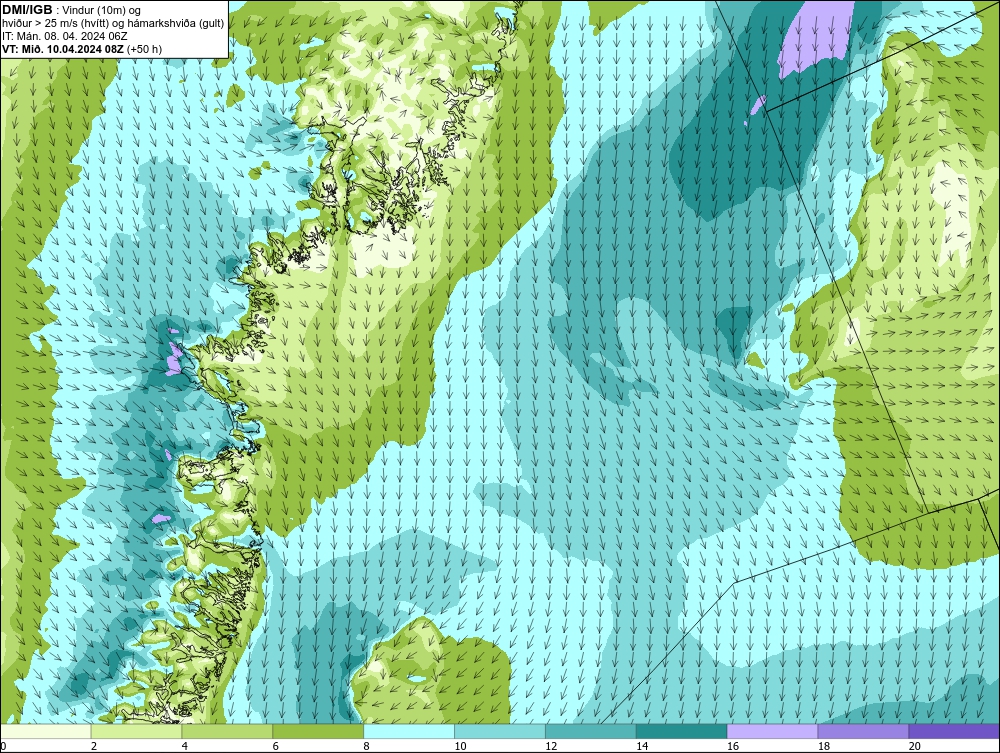Click the scale label 18
This screenshot has height=753, width=1000.
point(823,746)
